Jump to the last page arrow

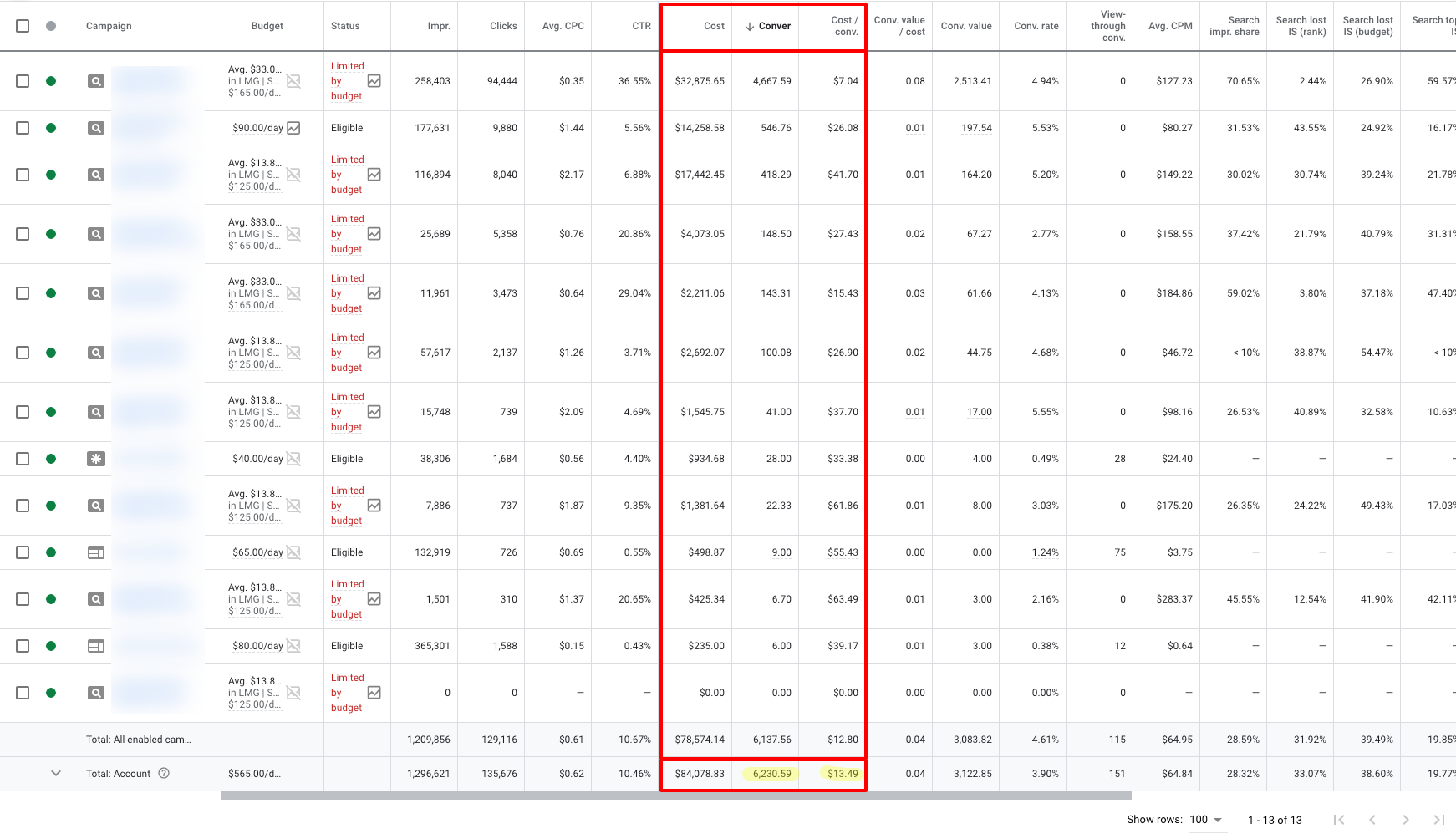pyautogui.click(x=1438, y=820)
